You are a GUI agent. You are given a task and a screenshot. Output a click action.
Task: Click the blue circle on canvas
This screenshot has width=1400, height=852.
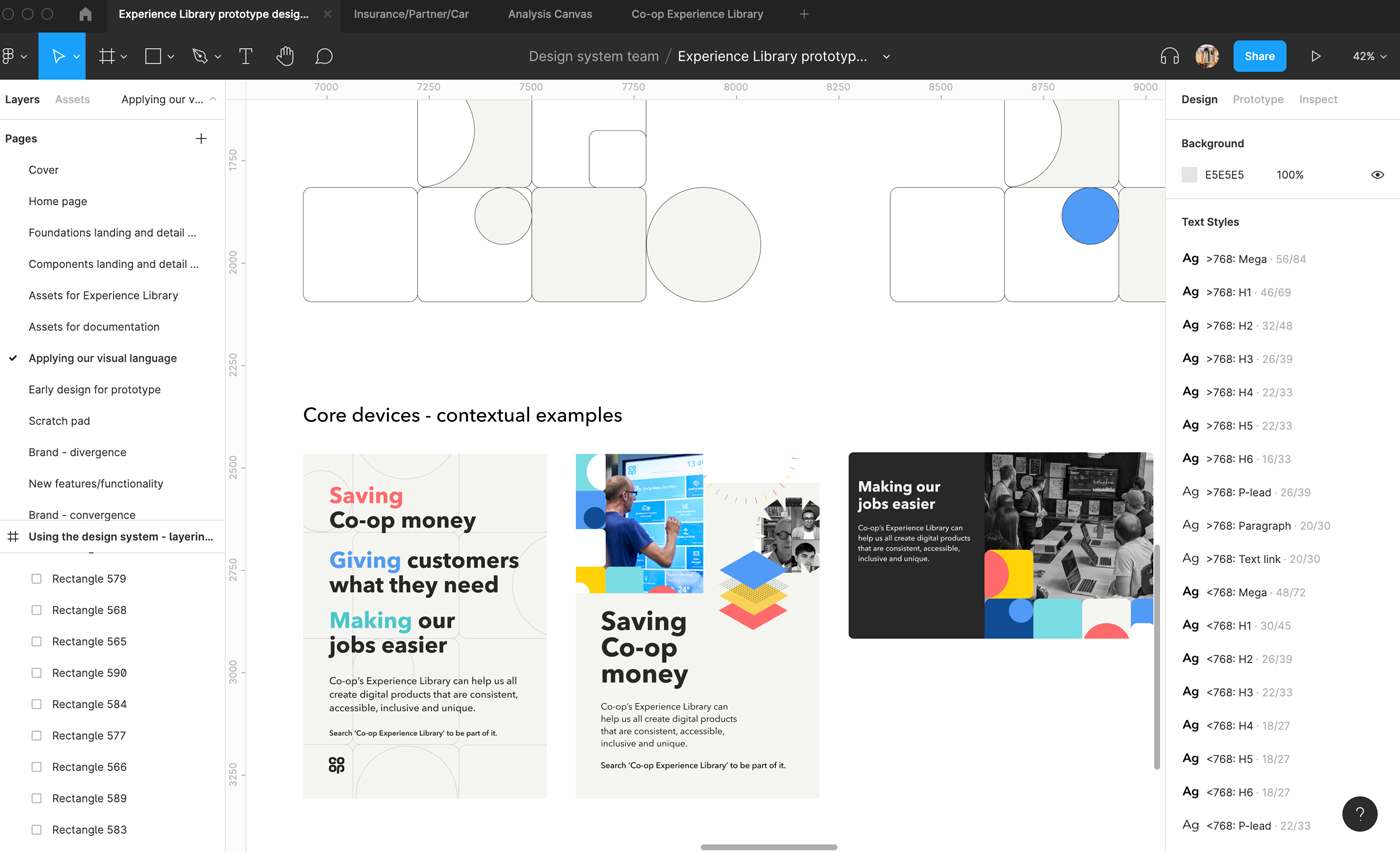[x=1090, y=215]
